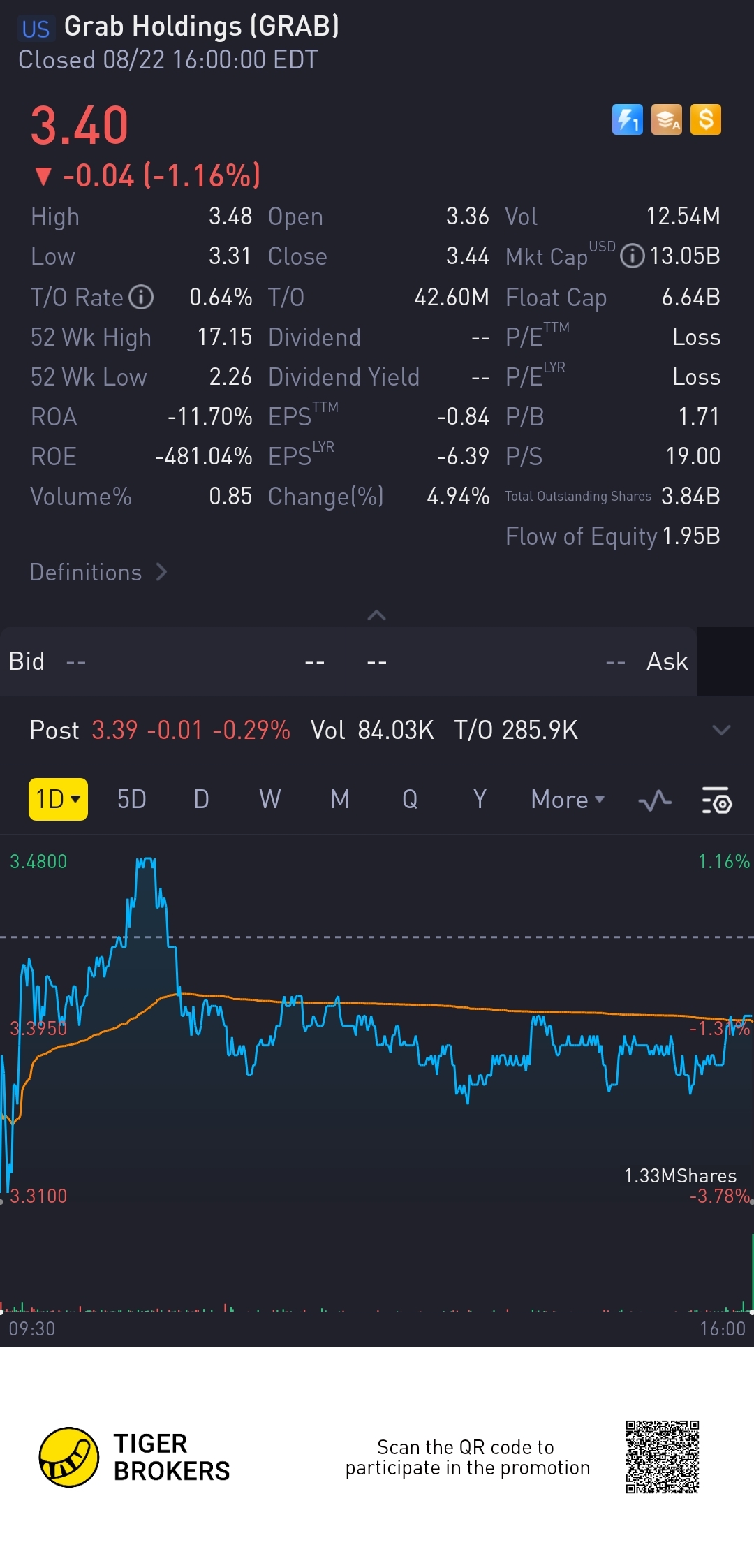Viewport: 754px width, 1568px height.
Task: Open the T/O Rate info icon
Action: (x=142, y=297)
